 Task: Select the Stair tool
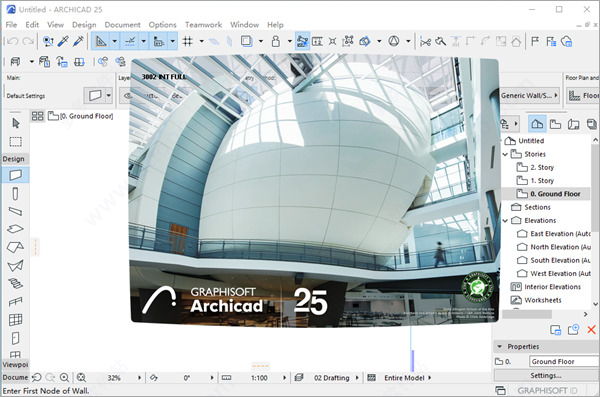pyautogui.click(x=15, y=283)
